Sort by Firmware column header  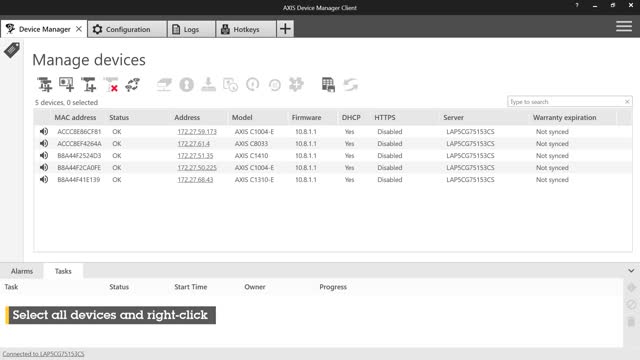pyautogui.click(x=306, y=118)
